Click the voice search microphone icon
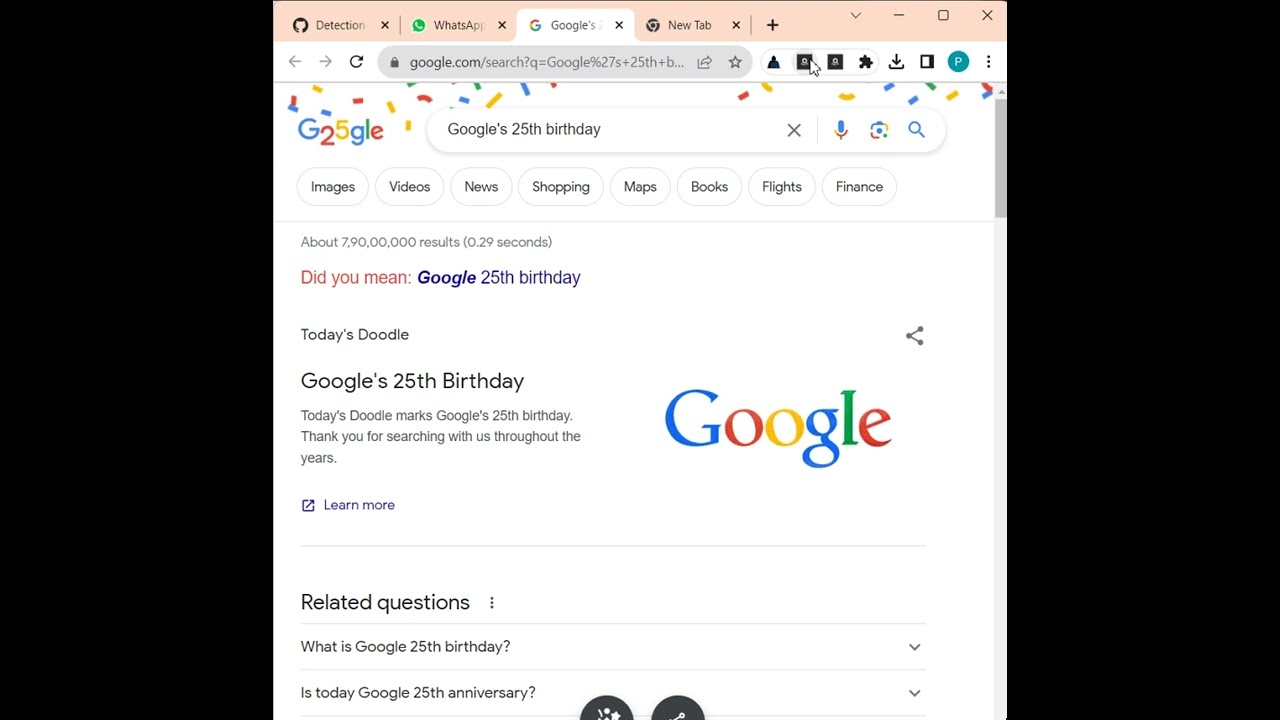This screenshot has width=1280, height=720. [840, 130]
